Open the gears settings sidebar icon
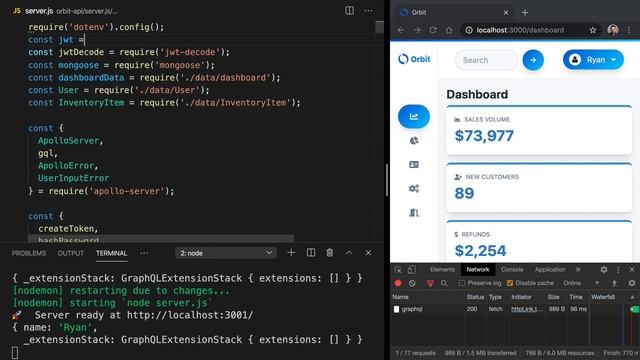 [414, 189]
